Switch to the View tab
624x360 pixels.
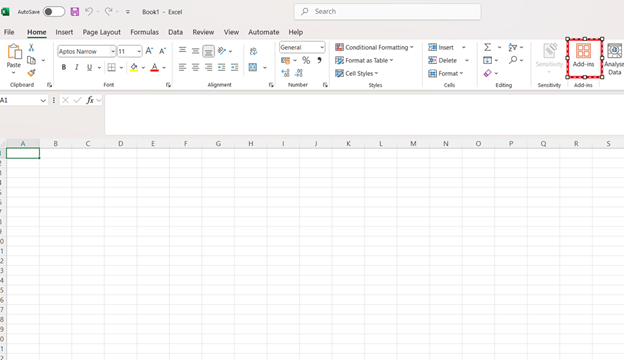tap(231, 32)
